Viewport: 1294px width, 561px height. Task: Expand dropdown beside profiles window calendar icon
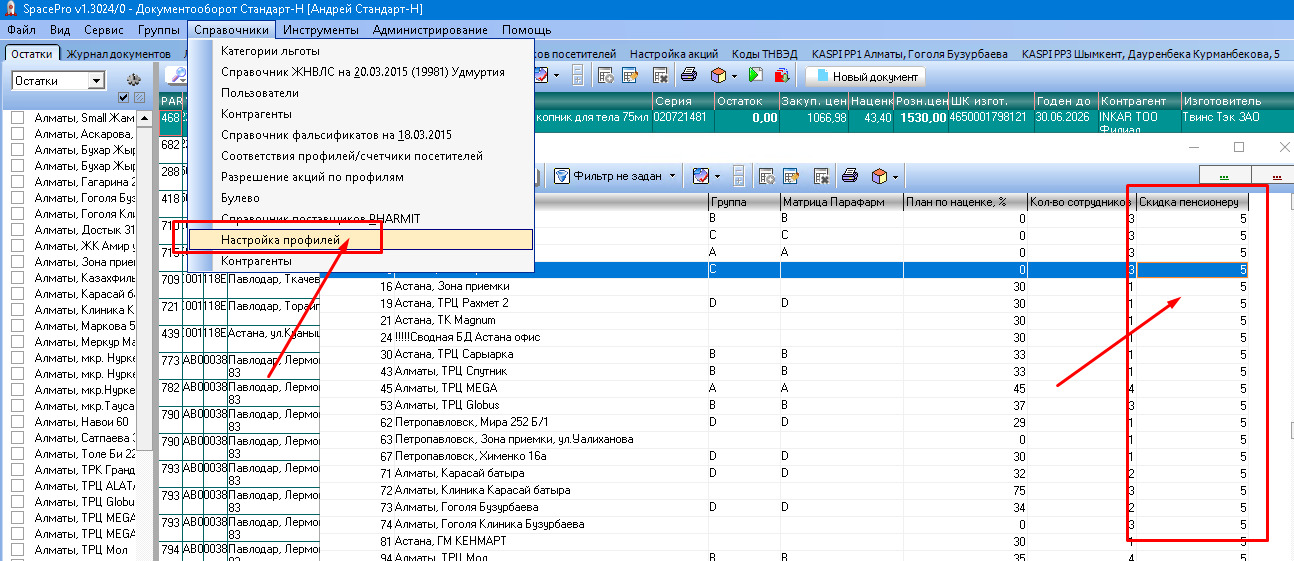717,176
